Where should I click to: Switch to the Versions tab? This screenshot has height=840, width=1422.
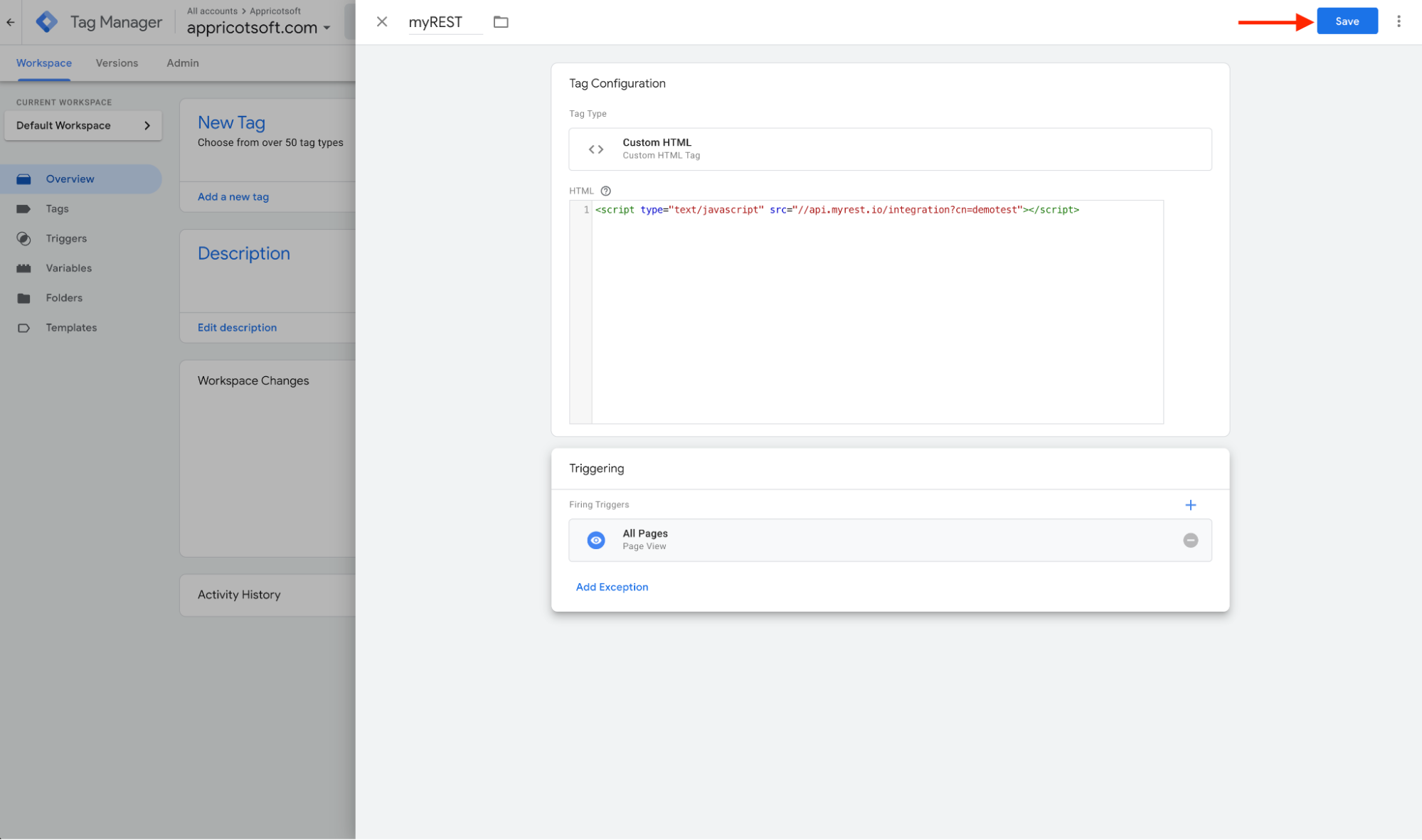click(x=117, y=63)
